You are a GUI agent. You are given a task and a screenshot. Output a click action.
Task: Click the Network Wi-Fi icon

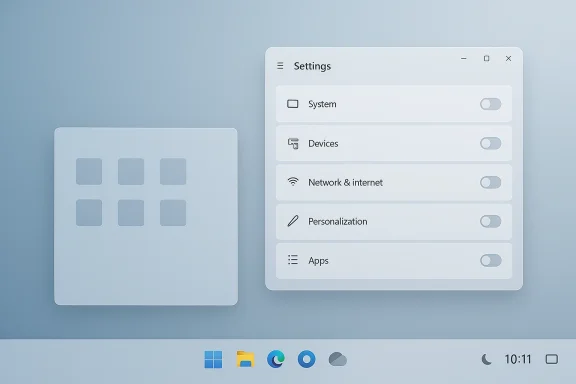point(293,182)
